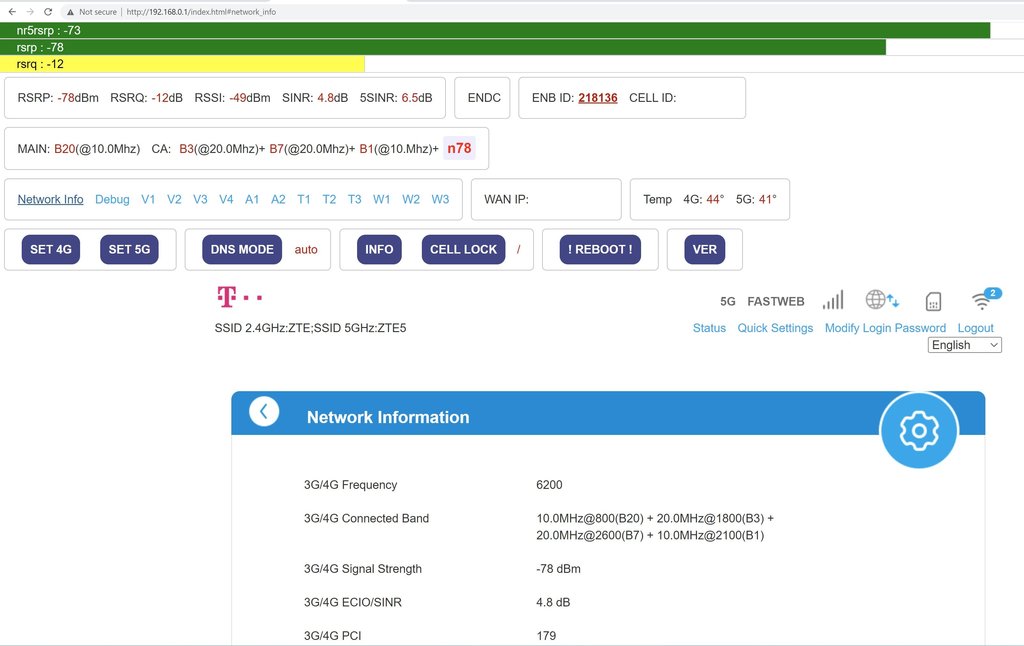Image resolution: width=1024 pixels, height=646 pixels.
Task: Click the magenta T-Mobile logo
Action: 239,297
